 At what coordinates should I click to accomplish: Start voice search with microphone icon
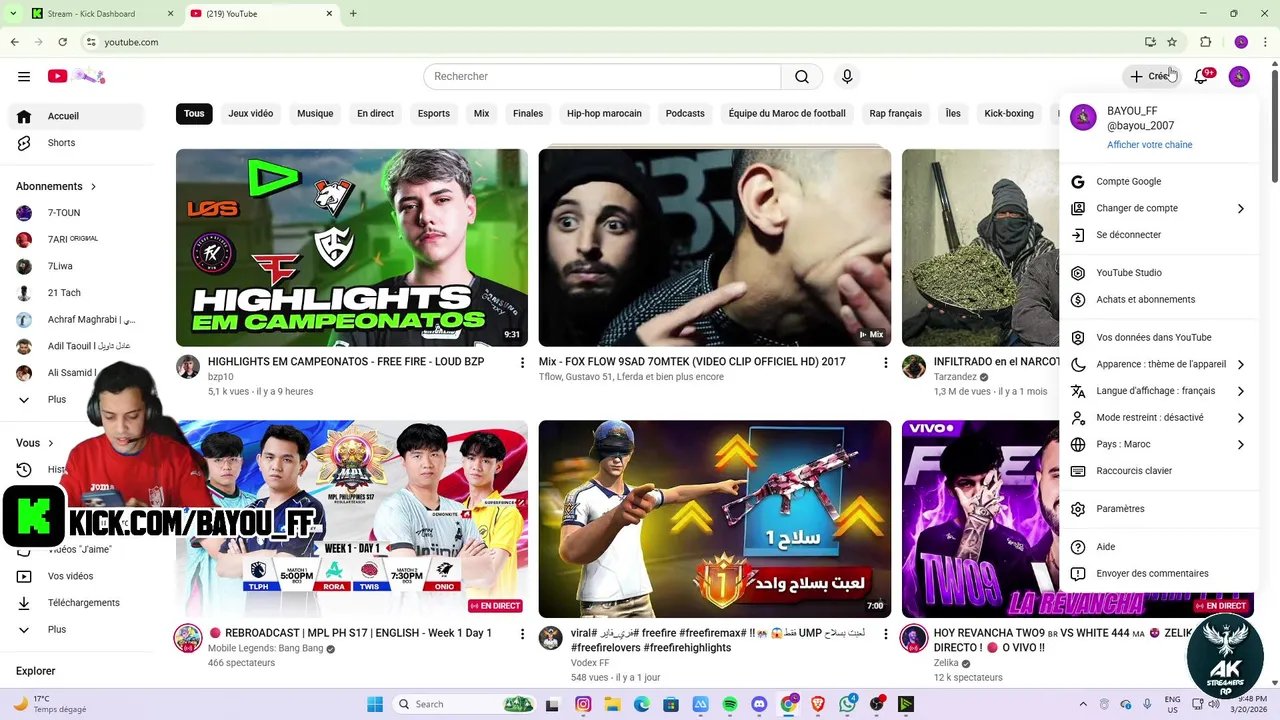click(x=847, y=77)
